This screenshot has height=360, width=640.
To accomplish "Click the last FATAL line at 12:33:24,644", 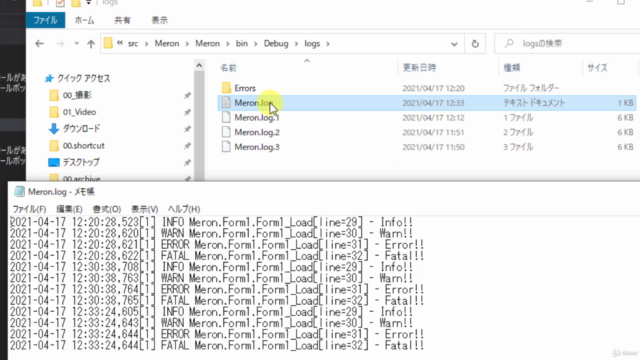I will [x=217, y=346].
